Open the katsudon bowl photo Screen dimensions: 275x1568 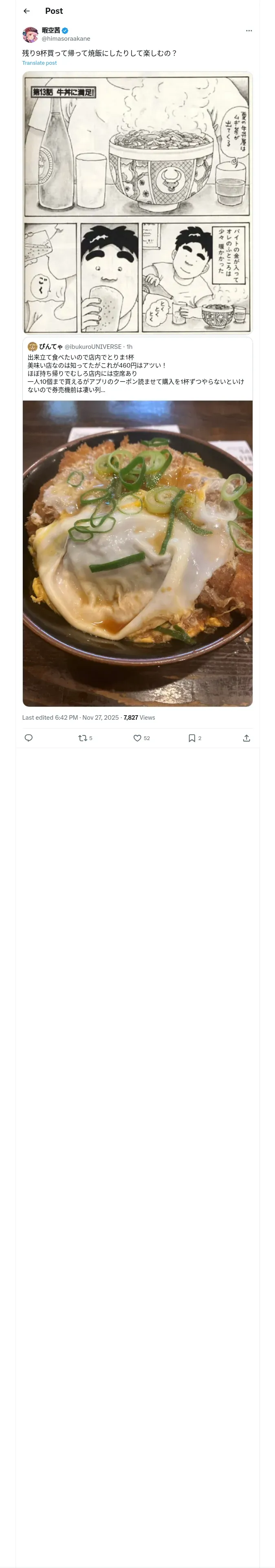click(137, 553)
